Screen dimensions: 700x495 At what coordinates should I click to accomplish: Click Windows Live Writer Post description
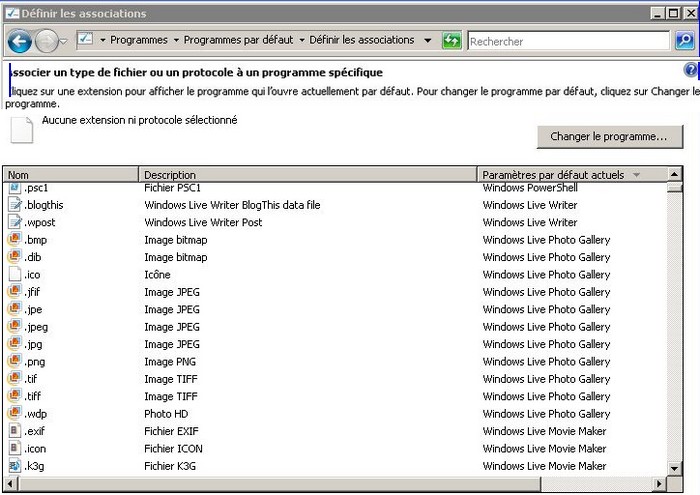tap(203, 222)
